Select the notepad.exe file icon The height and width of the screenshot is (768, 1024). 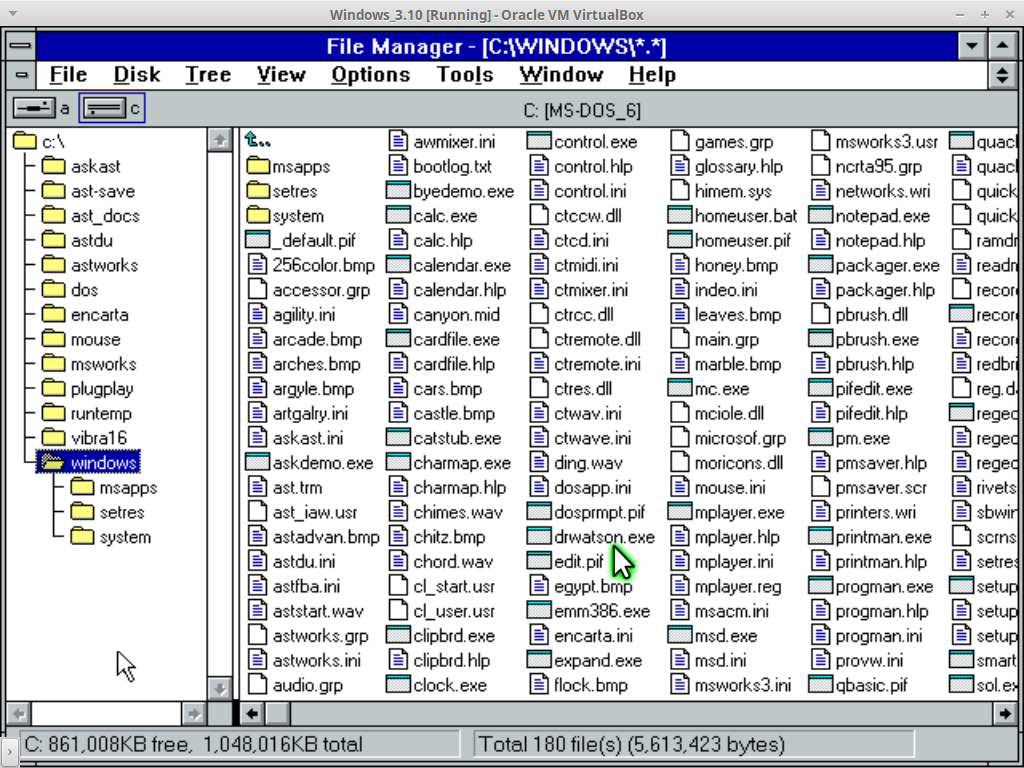coord(821,216)
